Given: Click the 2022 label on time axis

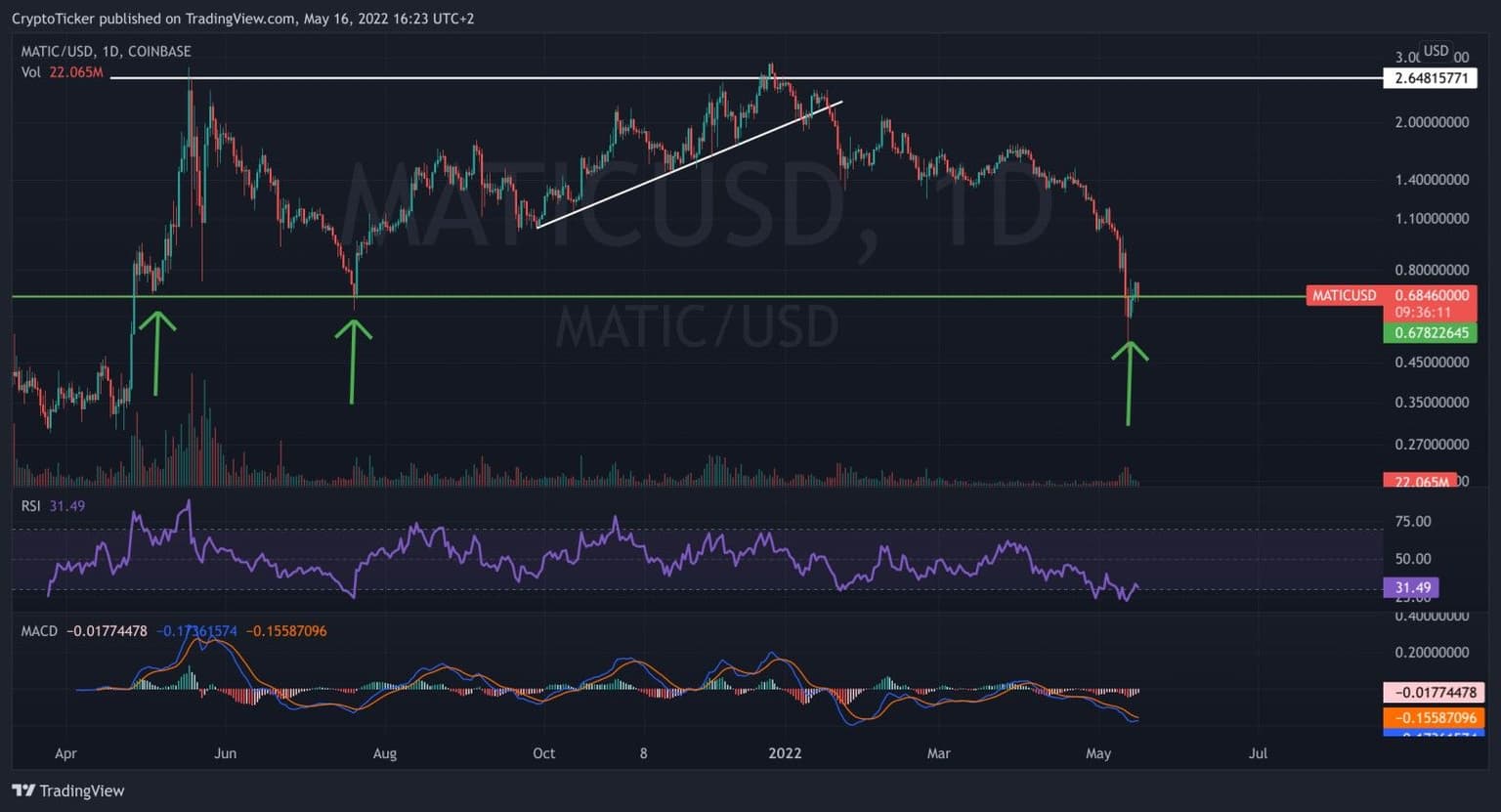Looking at the screenshot, I should click(x=785, y=753).
